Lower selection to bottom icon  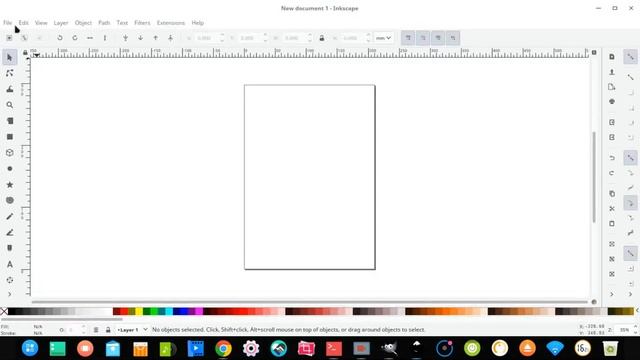pos(125,38)
